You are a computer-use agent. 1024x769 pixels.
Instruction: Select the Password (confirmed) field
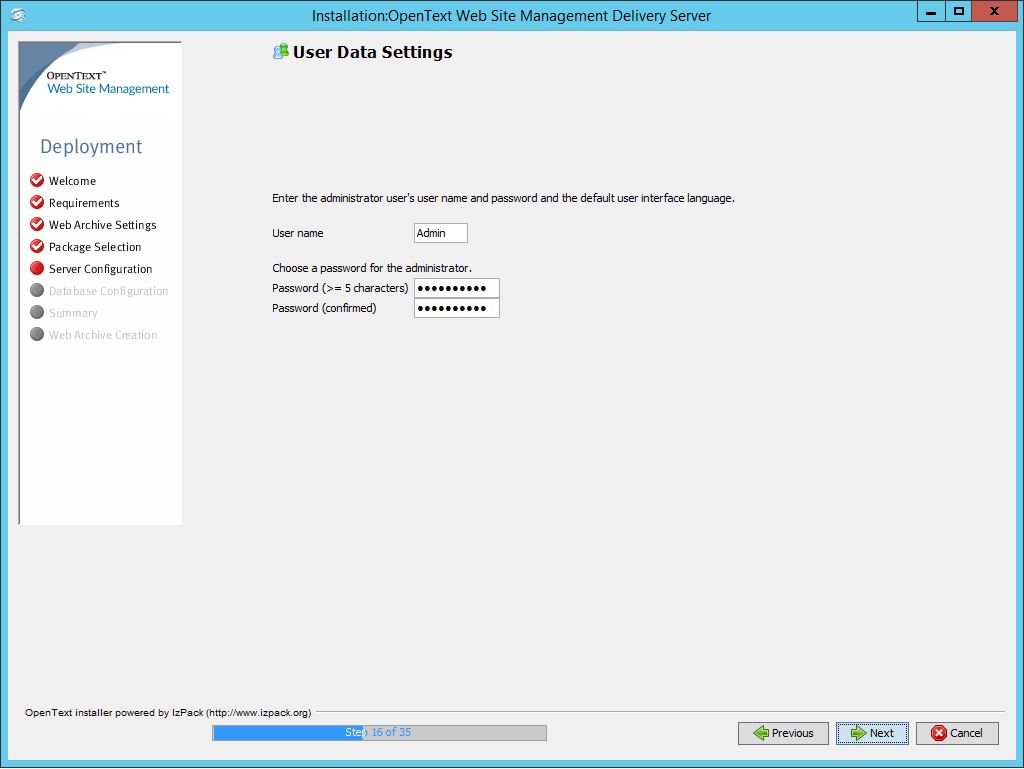pyautogui.click(x=456, y=308)
